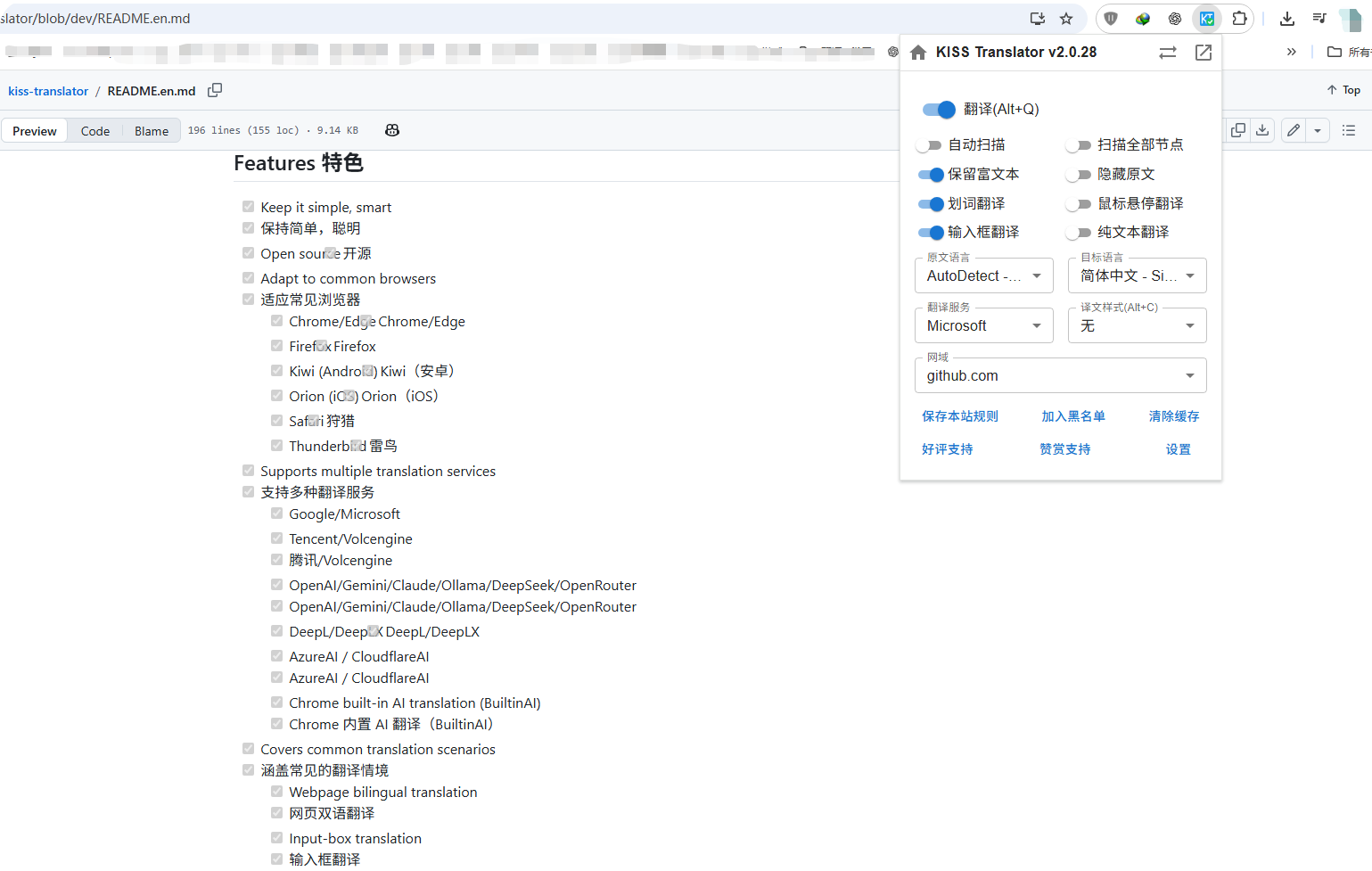Enable the 隐藏原文 switch
The width and height of the screenshot is (1372, 871).
(1079, 175)
